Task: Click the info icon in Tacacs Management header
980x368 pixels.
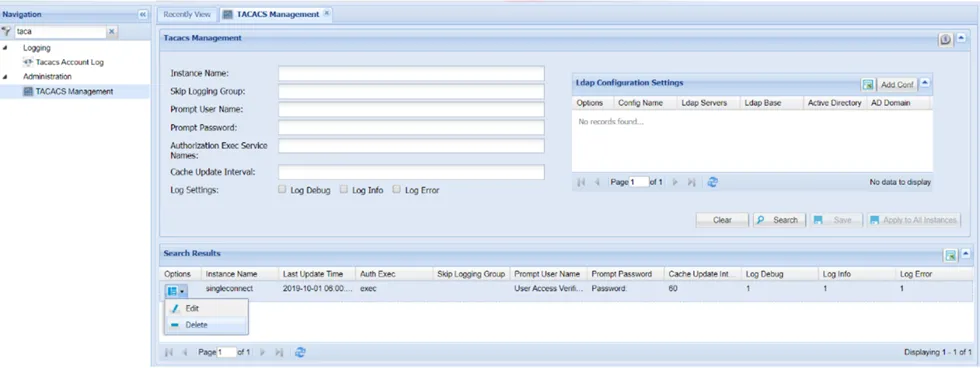Action: pyautogui.click(x=945, y=39)
